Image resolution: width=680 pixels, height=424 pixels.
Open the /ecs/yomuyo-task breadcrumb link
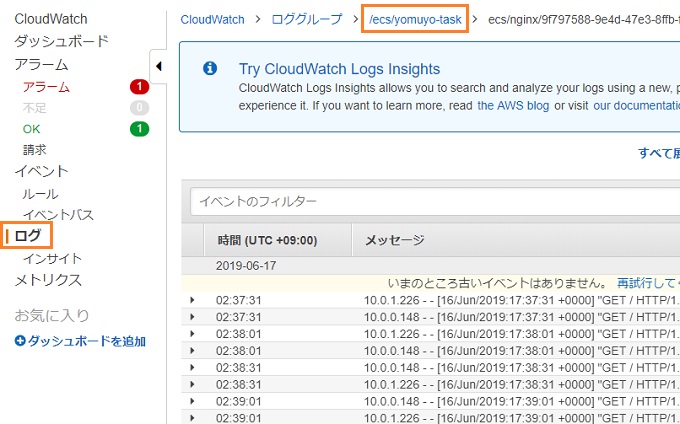[x=415, y=19]
